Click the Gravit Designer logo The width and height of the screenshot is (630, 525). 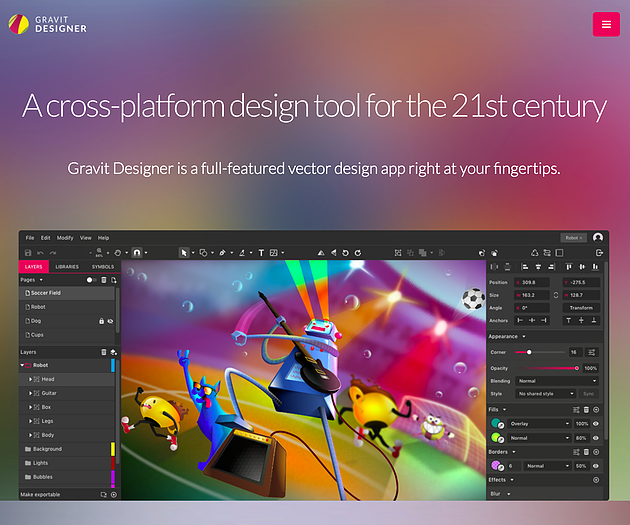tap(47, 24)
